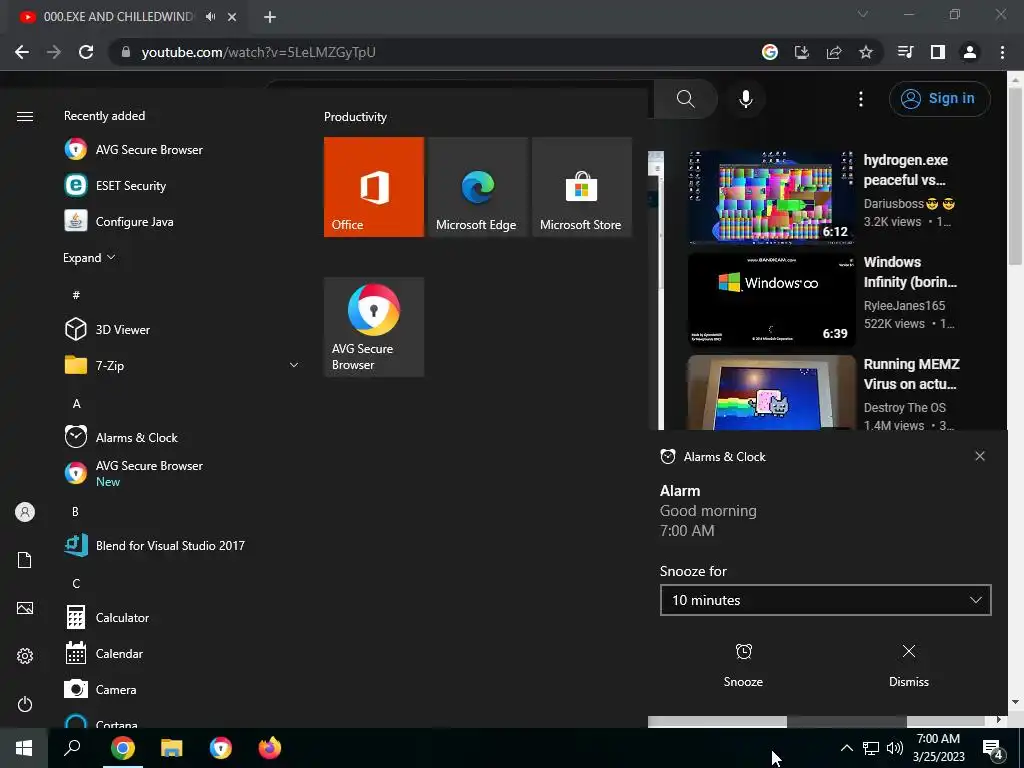The height and width of the screenshot is (768, 1024).
Task: Show hidden system tray icons
Action: (x=846, y=748)
